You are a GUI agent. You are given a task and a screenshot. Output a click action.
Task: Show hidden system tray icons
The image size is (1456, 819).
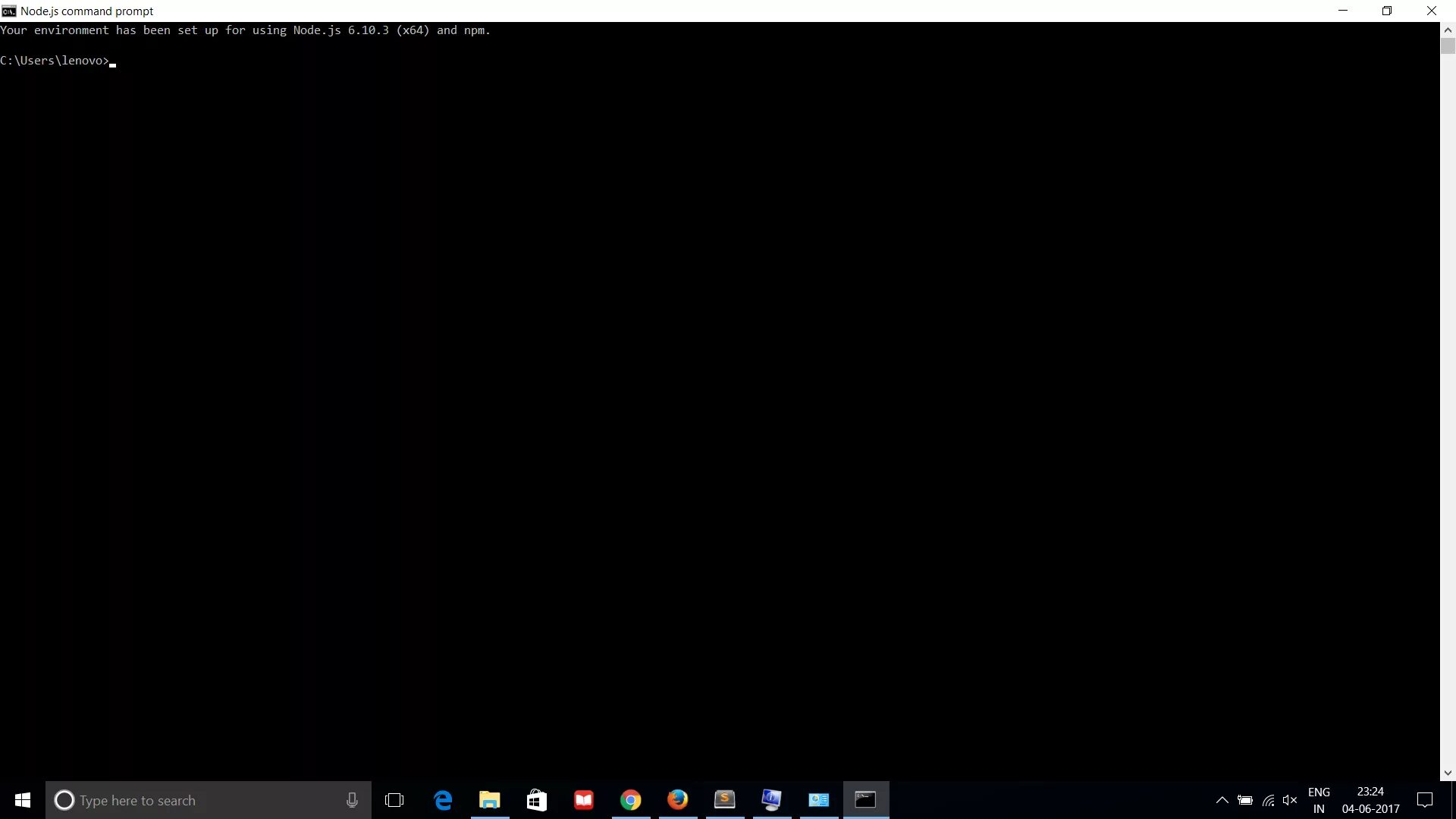point(1222,800)
